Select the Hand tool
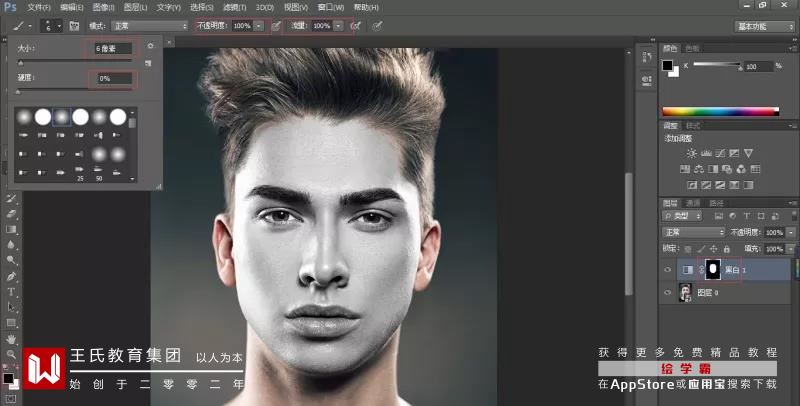Viewport: 800px width, 406px height. (11, 339)
